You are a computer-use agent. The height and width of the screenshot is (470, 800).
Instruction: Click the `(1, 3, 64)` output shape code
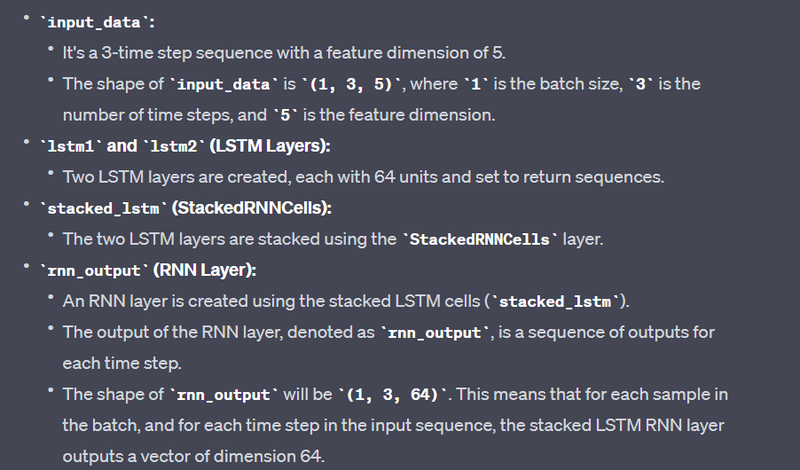393,394
